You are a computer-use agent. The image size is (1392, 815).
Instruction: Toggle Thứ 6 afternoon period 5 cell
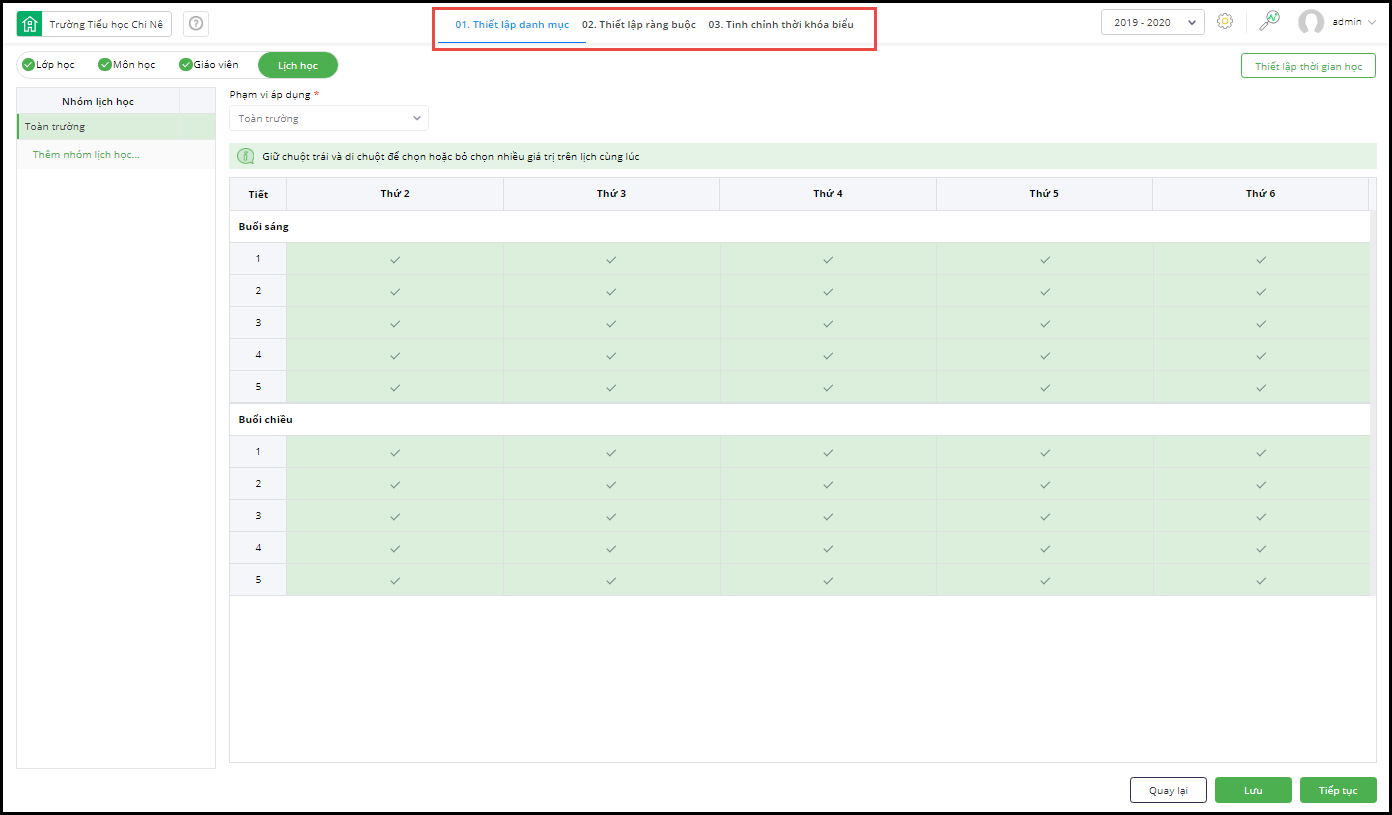pyautogui.click(x=1261, y=580)
